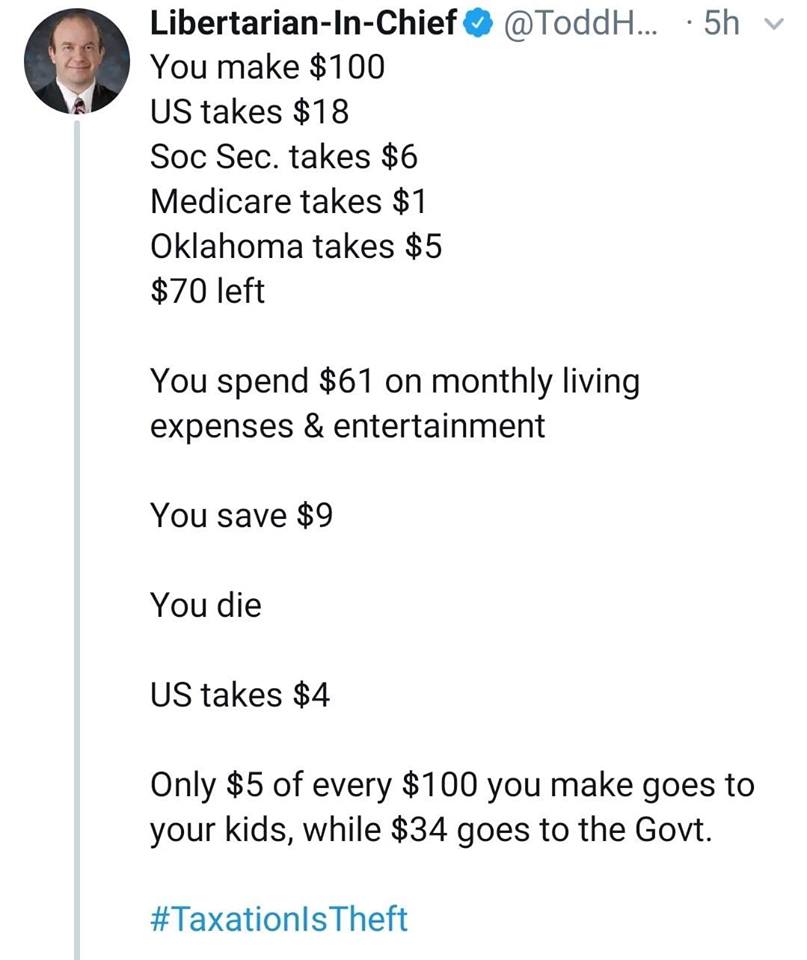Click the "expenses & entertainment" line
807x960 pixels.
click(x=347, y=427)
